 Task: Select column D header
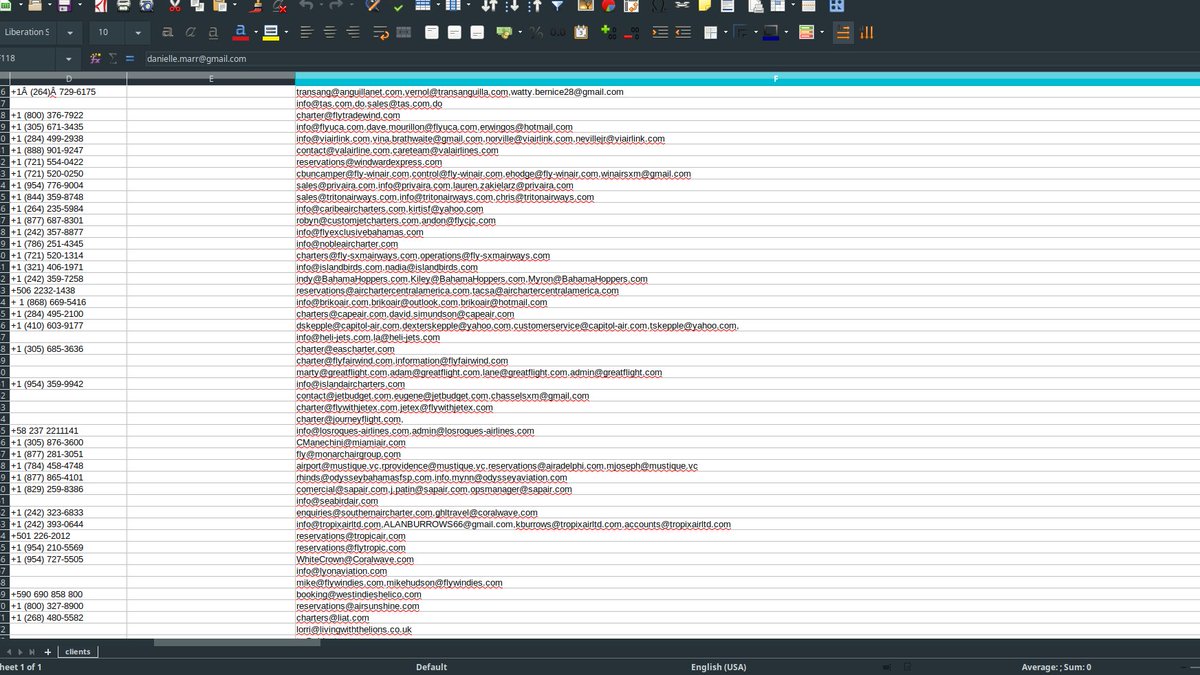coord(69,78)
